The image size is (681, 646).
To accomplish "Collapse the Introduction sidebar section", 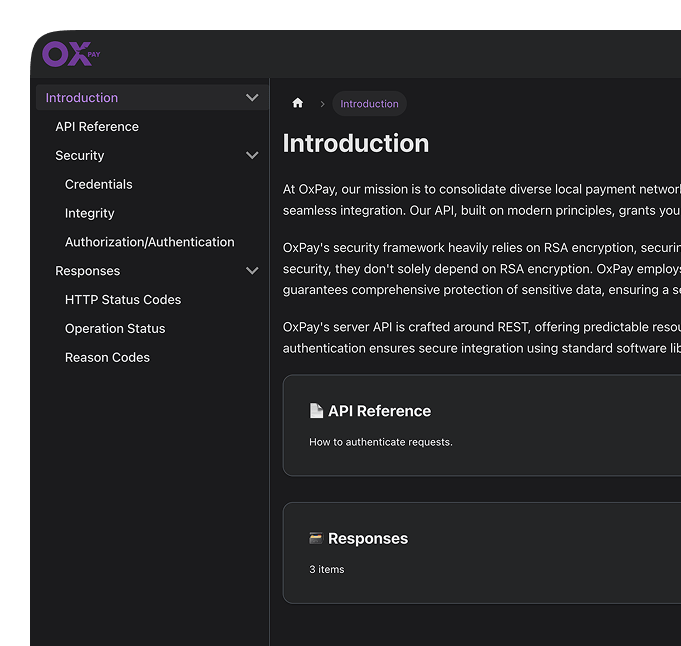I will (x=252, y=98).
